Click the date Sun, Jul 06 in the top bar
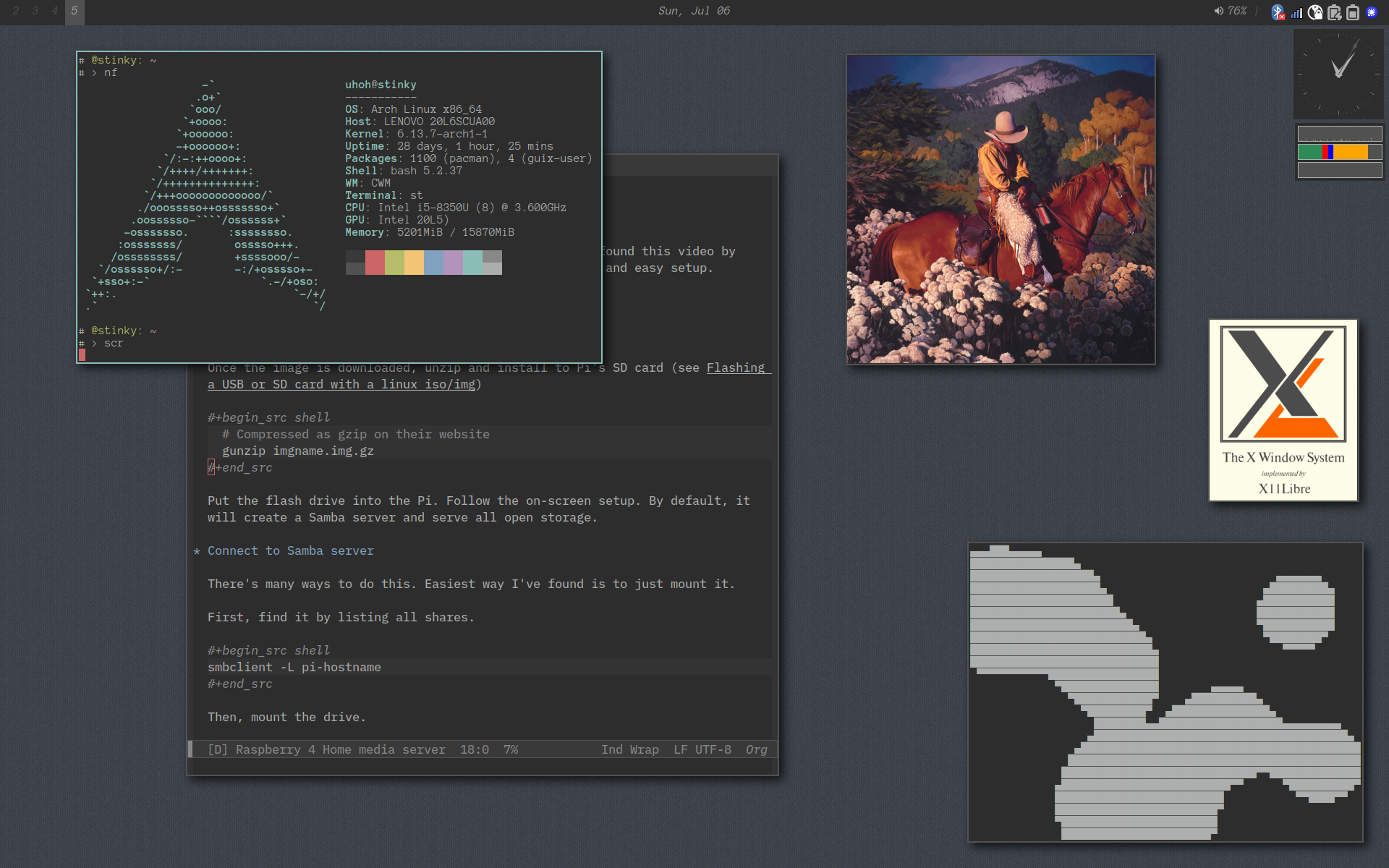The height and width of the screenshot is (868, 1389). tap(694, 11)
